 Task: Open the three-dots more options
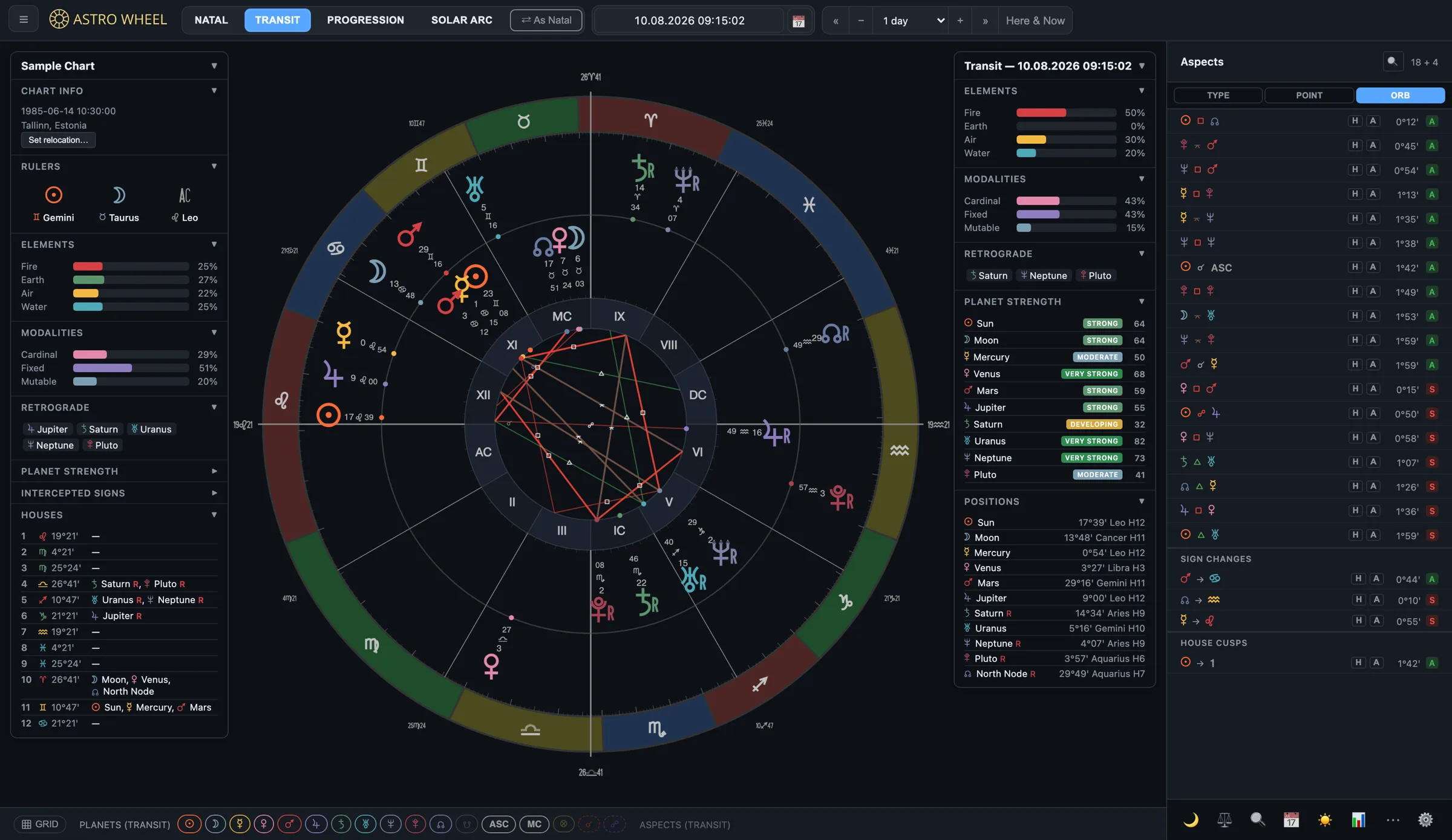pos(1392,819)
